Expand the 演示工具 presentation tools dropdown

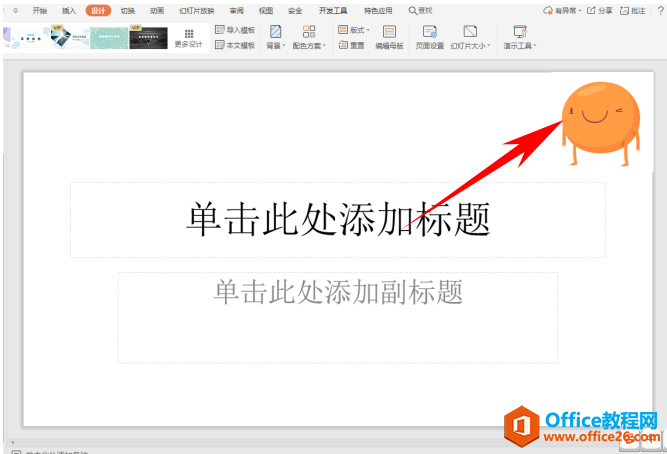[x=519, y=36]
